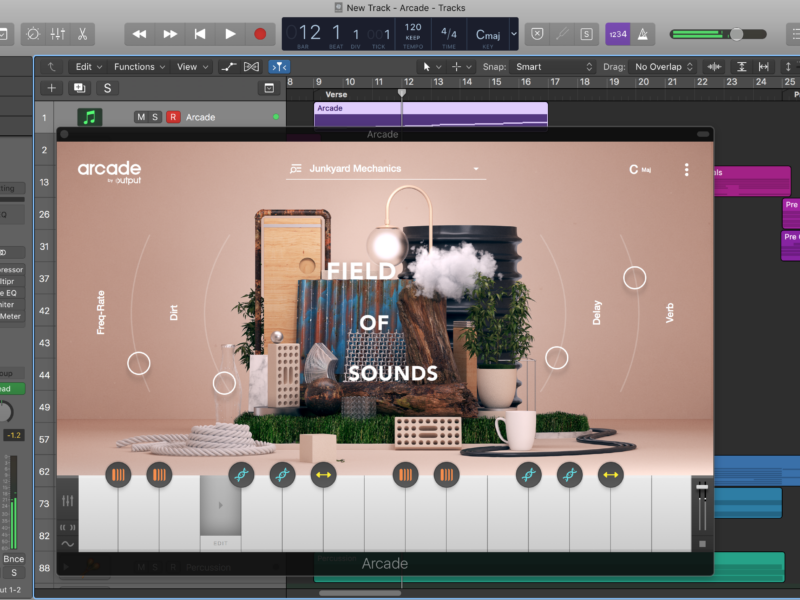Open the scissors editors icon

click(x=82, y=34)
